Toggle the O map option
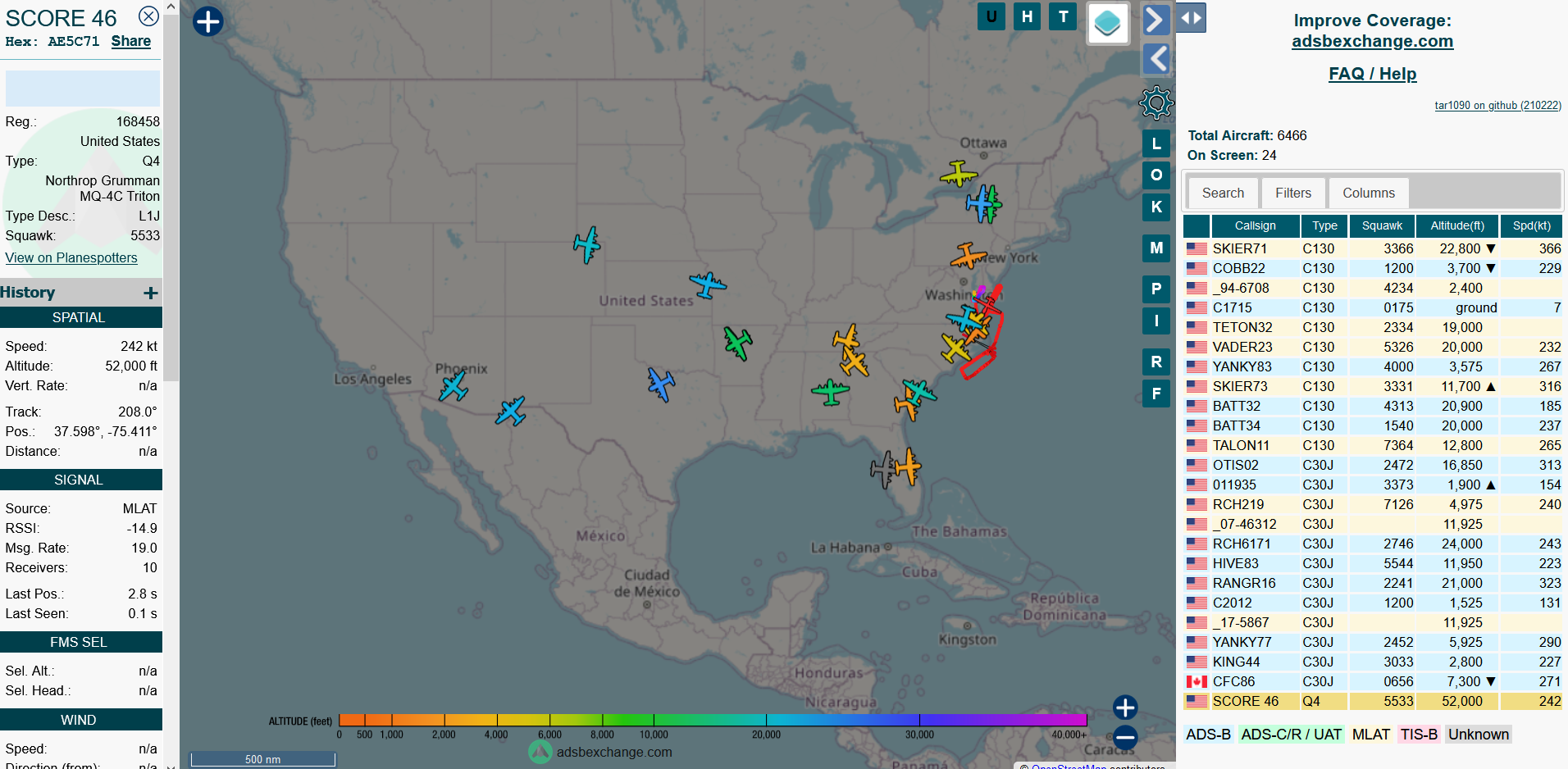This screenshot has height=769, width=1568. point(1156,175)
